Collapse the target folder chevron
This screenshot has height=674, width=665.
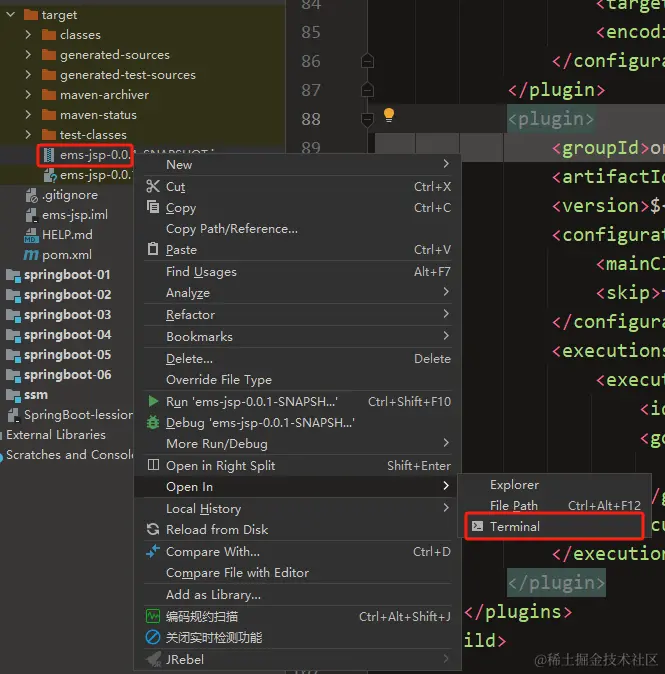(x=11, y=15)
